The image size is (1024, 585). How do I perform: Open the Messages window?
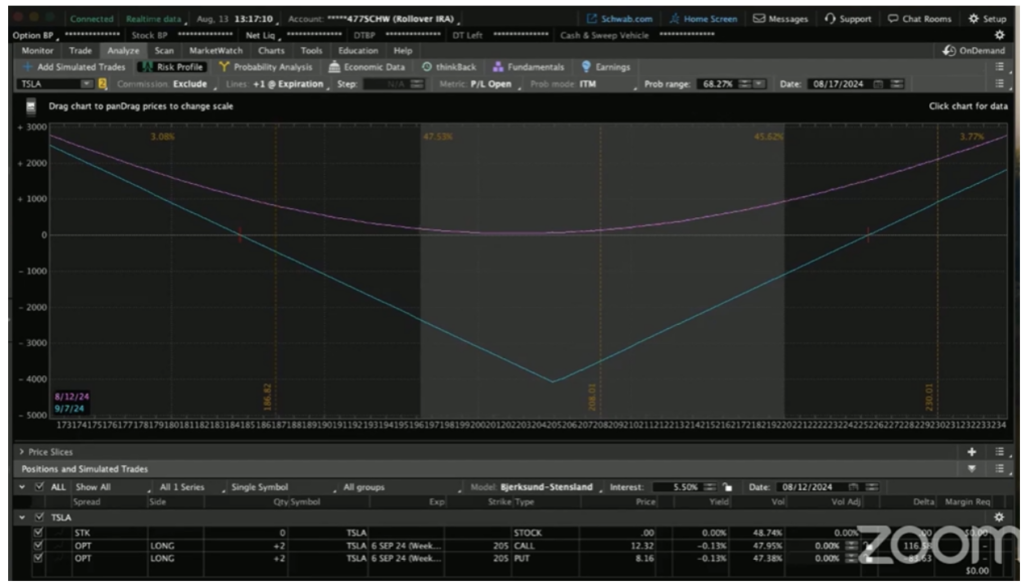[x=780, y=19]
